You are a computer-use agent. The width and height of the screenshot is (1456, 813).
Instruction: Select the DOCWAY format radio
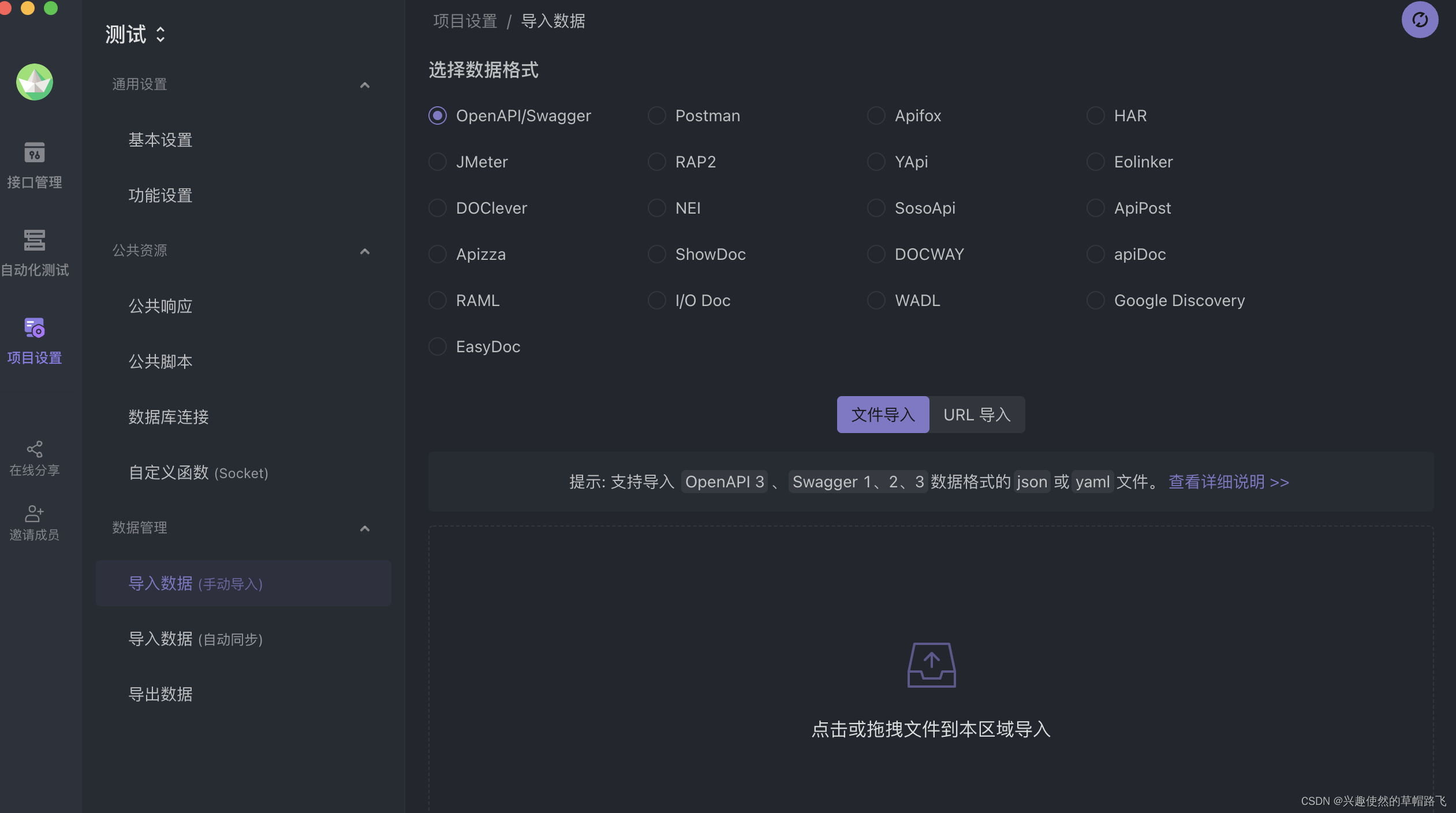pos(876,254)
